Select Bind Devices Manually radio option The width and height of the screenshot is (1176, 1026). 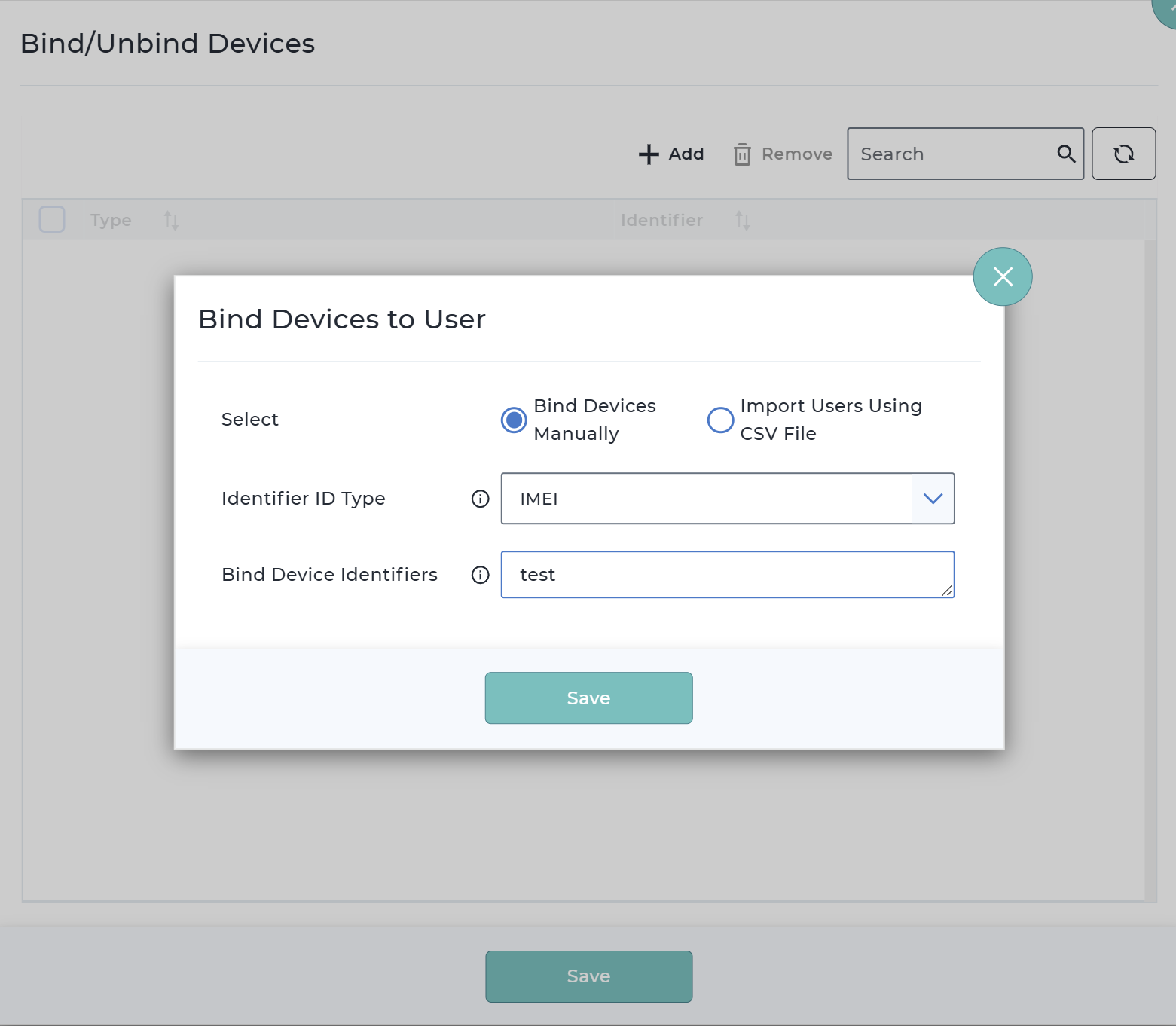coord(514,420)
